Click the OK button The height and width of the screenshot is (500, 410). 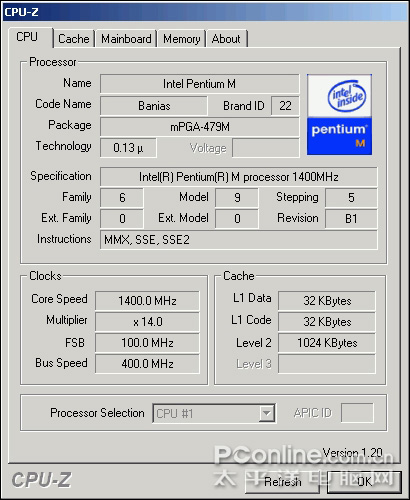coord(364,482)
